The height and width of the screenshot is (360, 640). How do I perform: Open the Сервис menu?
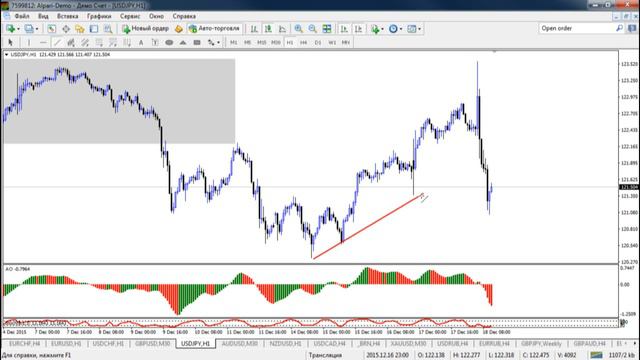[x=130, y=16]
